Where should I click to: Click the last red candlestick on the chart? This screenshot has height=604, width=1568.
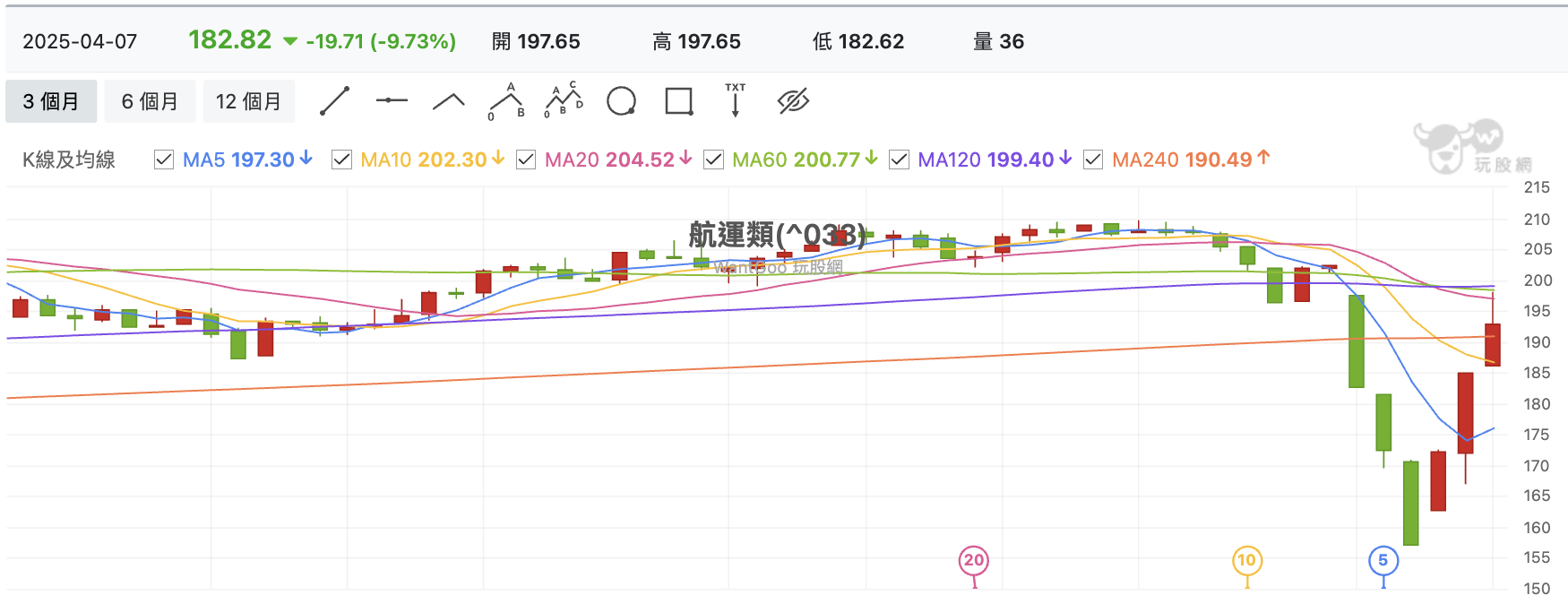[1493, 344]
